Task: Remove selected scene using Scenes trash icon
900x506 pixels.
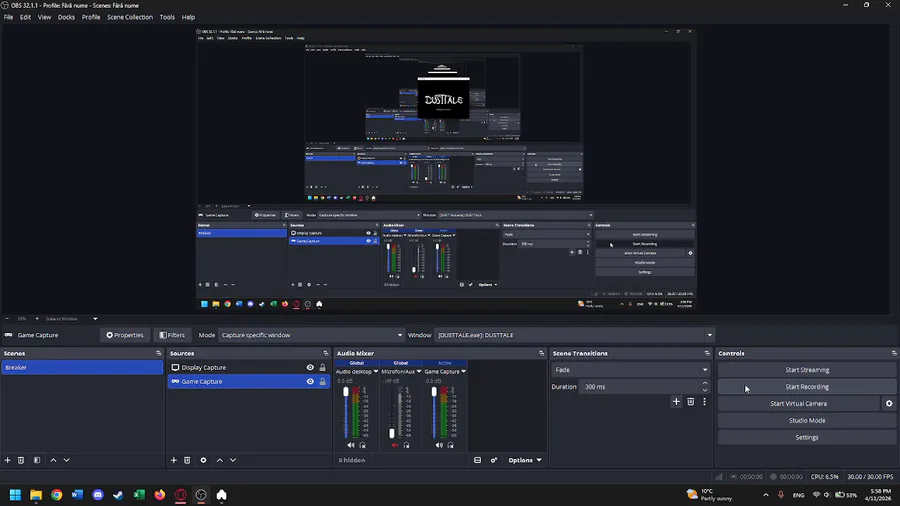Action: click(21, 460)
